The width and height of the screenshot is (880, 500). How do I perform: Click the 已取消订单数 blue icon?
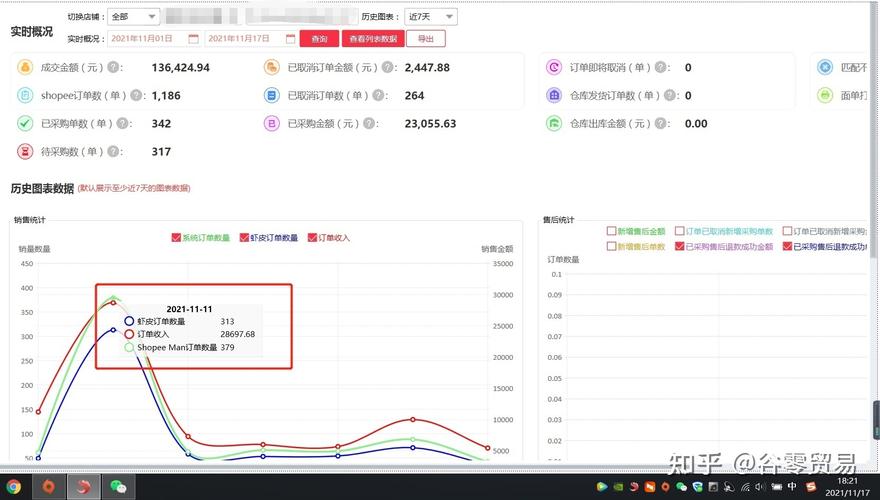(272, 95)
